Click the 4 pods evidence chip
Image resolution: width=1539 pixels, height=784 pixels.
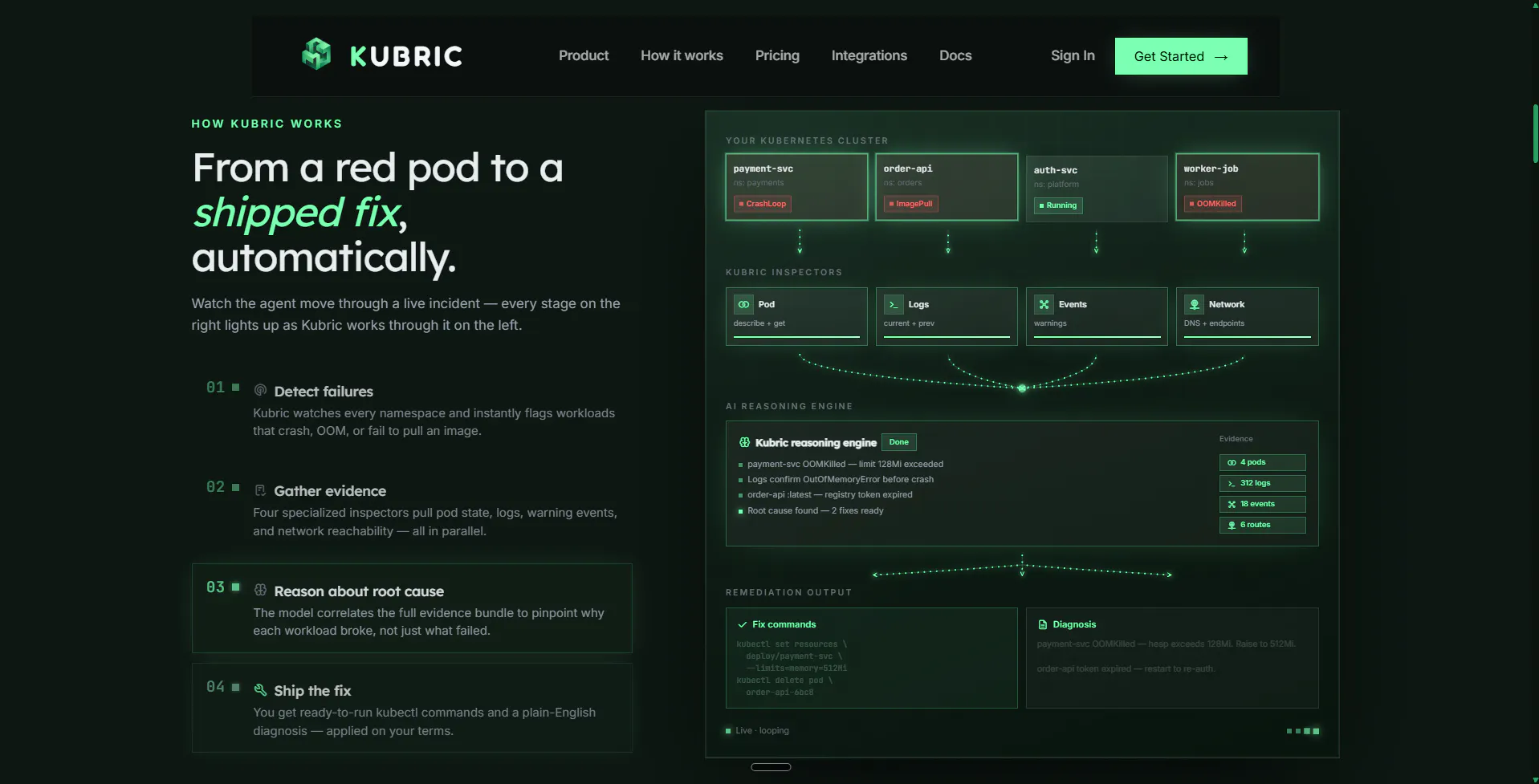1262,462
